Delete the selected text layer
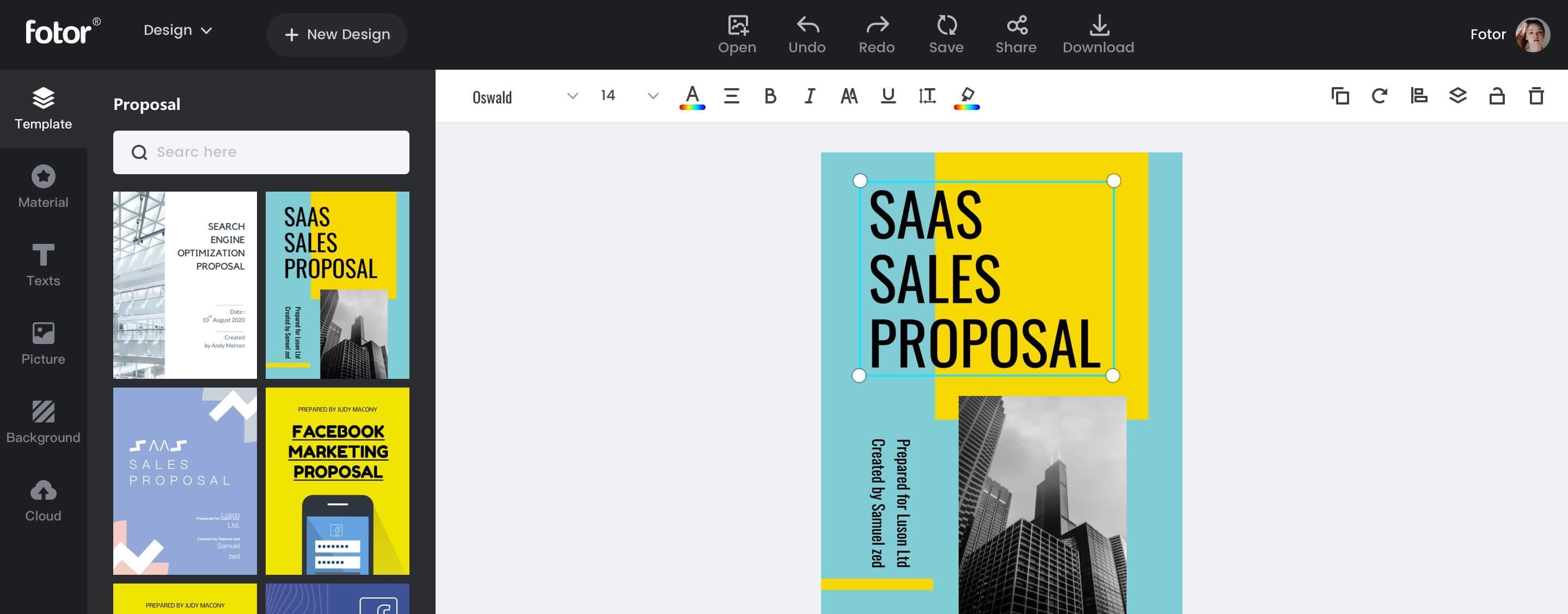Image resolution: width=1568 pixels, height=614 pixels. click(1536, 96)
